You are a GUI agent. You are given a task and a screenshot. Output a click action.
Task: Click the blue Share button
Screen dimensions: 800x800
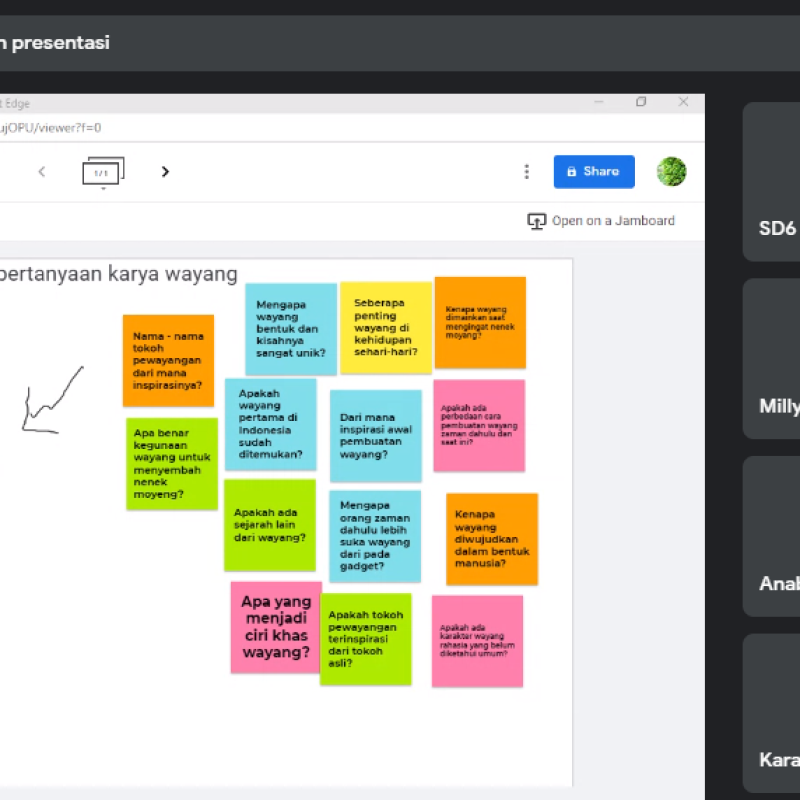[593, 172]
